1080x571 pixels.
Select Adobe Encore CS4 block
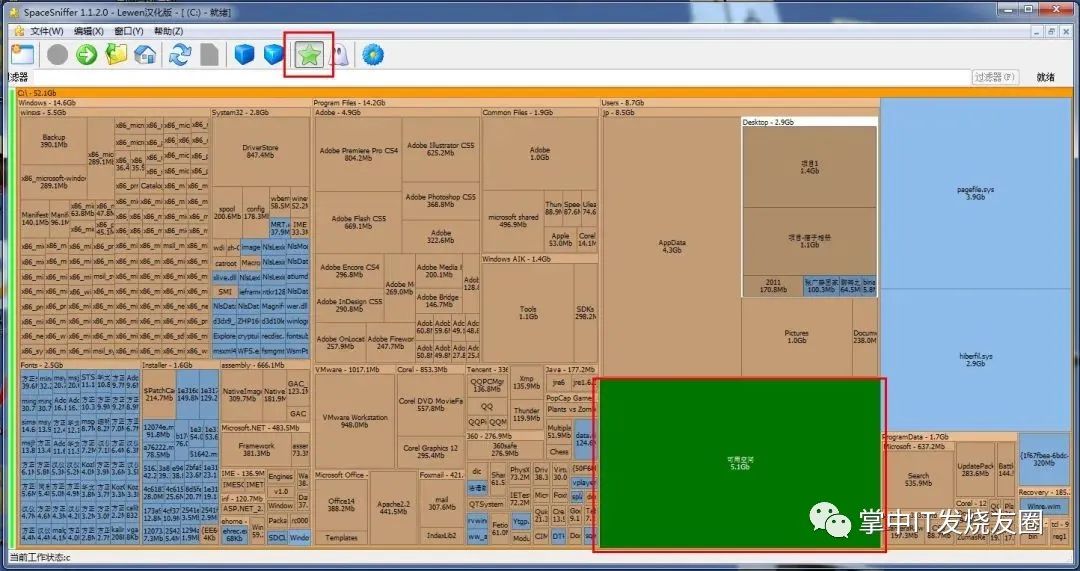[350, 271]
